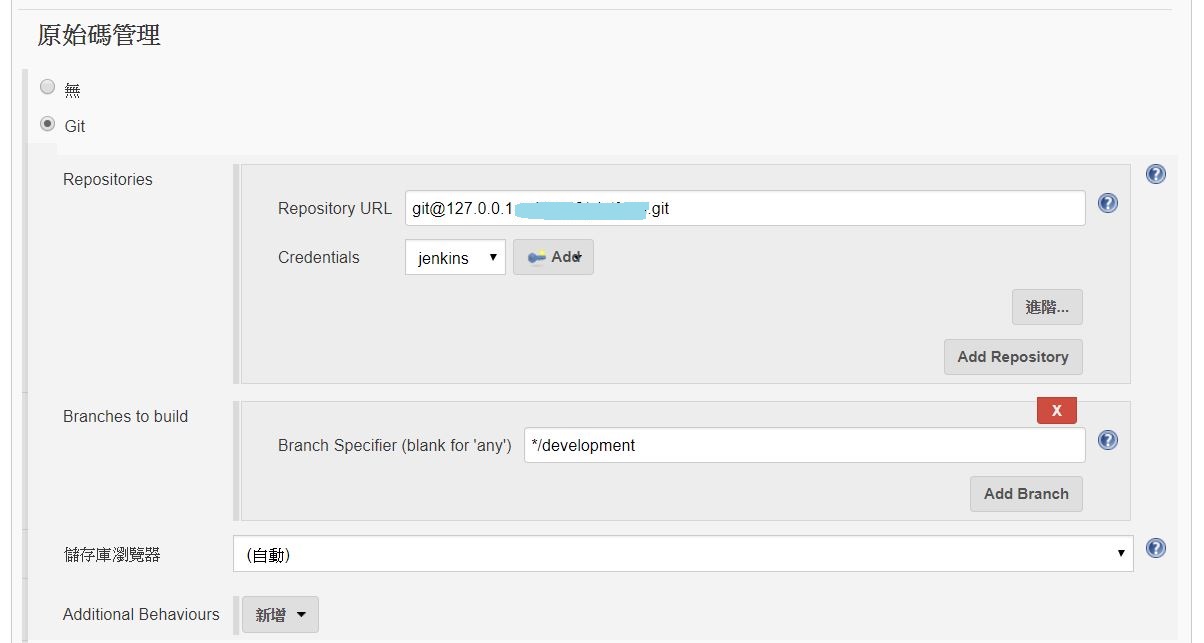Image resolution: width=1204 pixels, height=643 pixels.
Task: Click the 原始碼管理 section heading
Action: [x=99, y=36]
